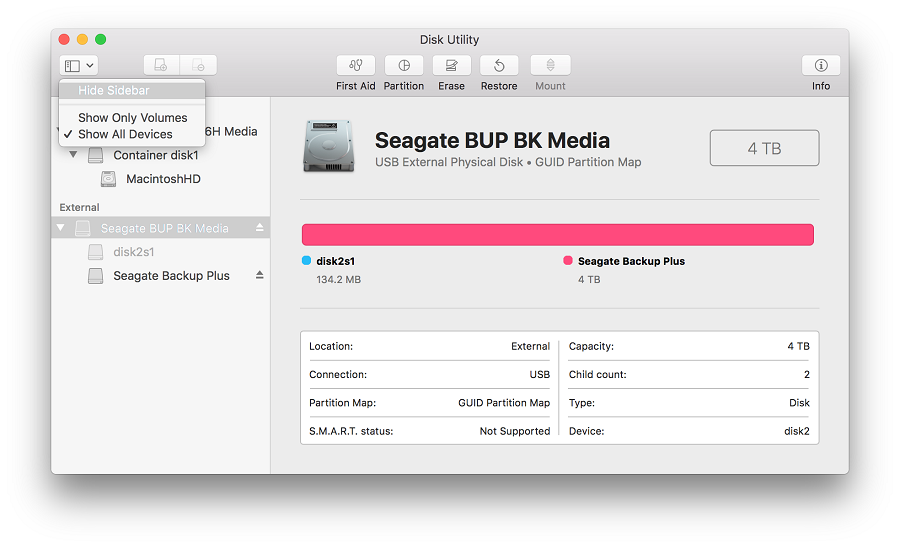Click the disk2s1 drive icon in sidebar
This screenshot has width=900, height=547.
click(x=95, y=252)
